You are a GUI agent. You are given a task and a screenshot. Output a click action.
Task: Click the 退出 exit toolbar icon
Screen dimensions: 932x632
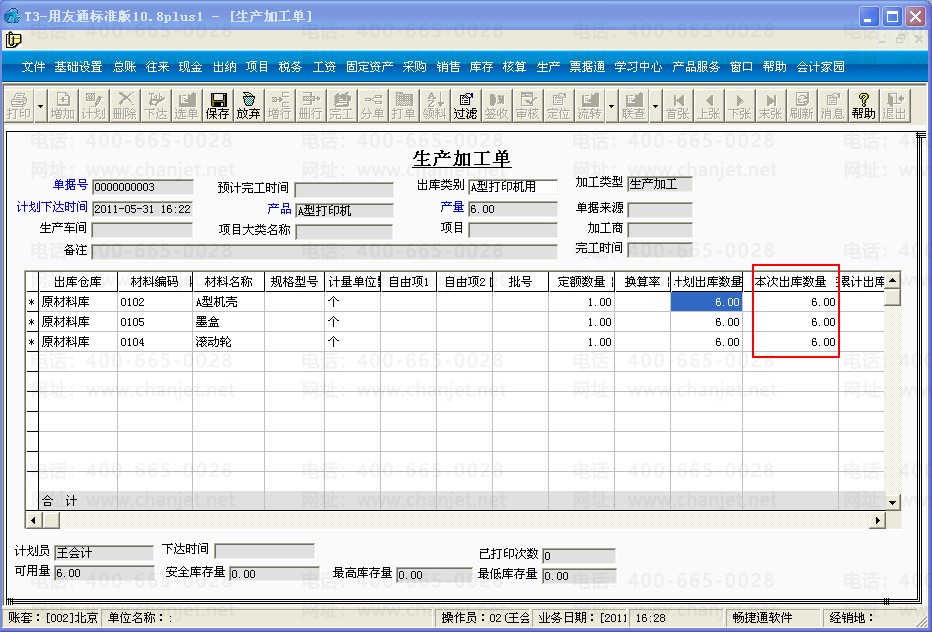coord(895,105)
